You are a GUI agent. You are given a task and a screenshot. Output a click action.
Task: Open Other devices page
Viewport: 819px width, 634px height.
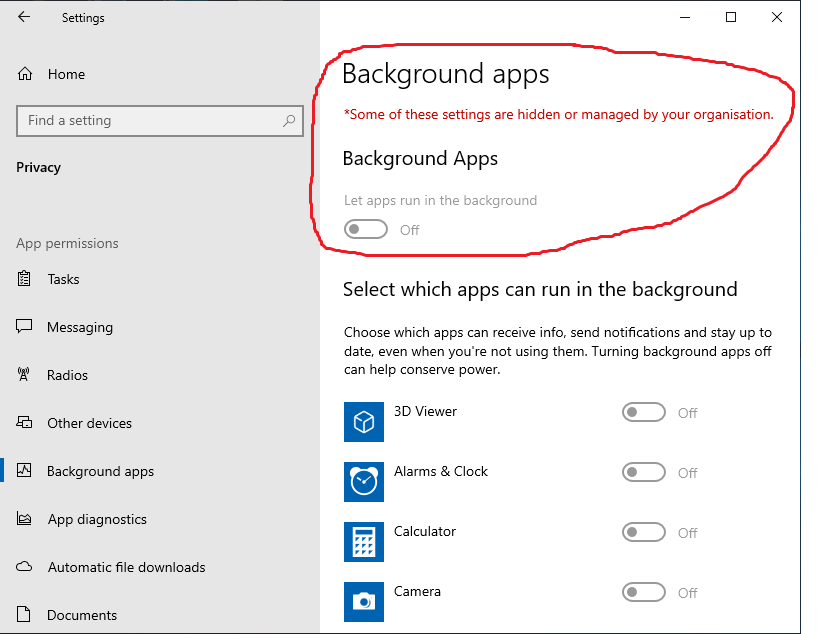tap(89, 423)
